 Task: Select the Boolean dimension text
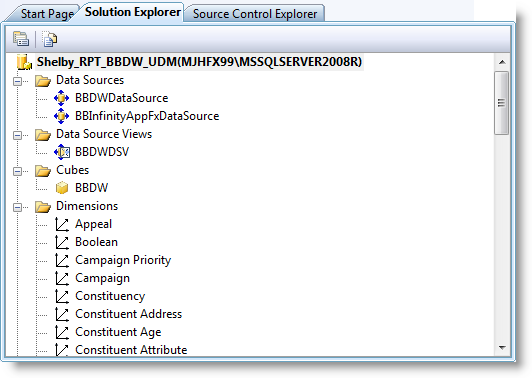pyautogui.click(x=96, y=242)
